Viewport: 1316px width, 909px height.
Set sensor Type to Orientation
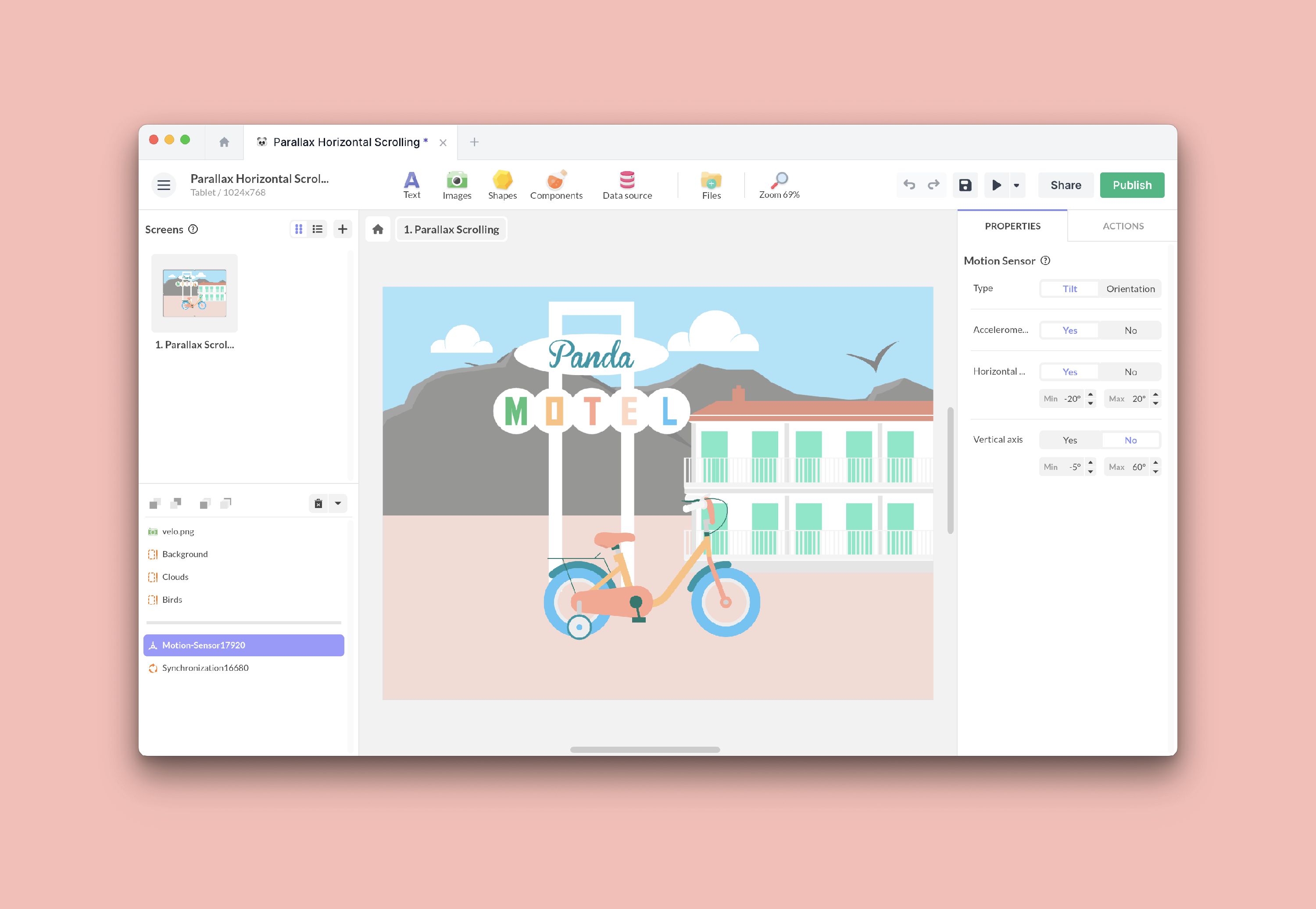(1130, 289)
